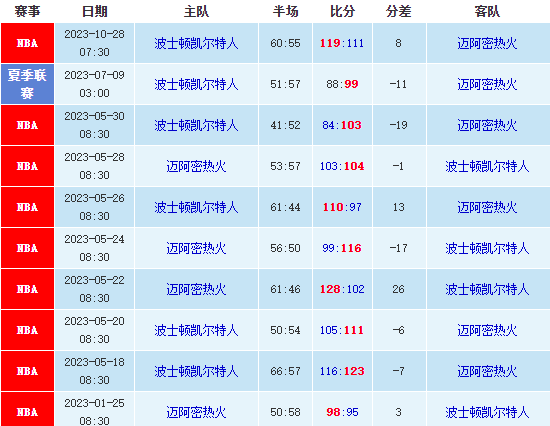Open away team link in 2023-05-20 row

pyautogui.click(x=487, y=331)
